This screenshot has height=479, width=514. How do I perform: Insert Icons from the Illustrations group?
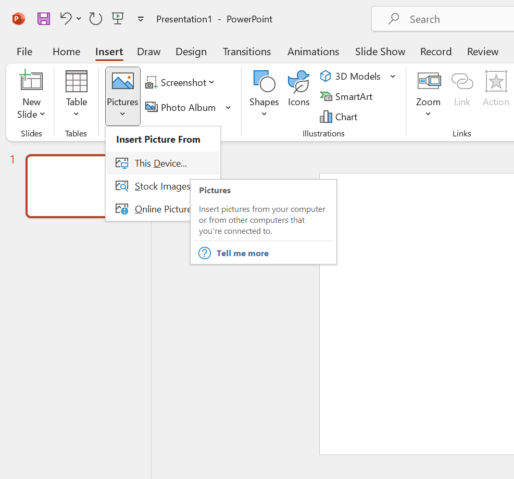(299, 88)
